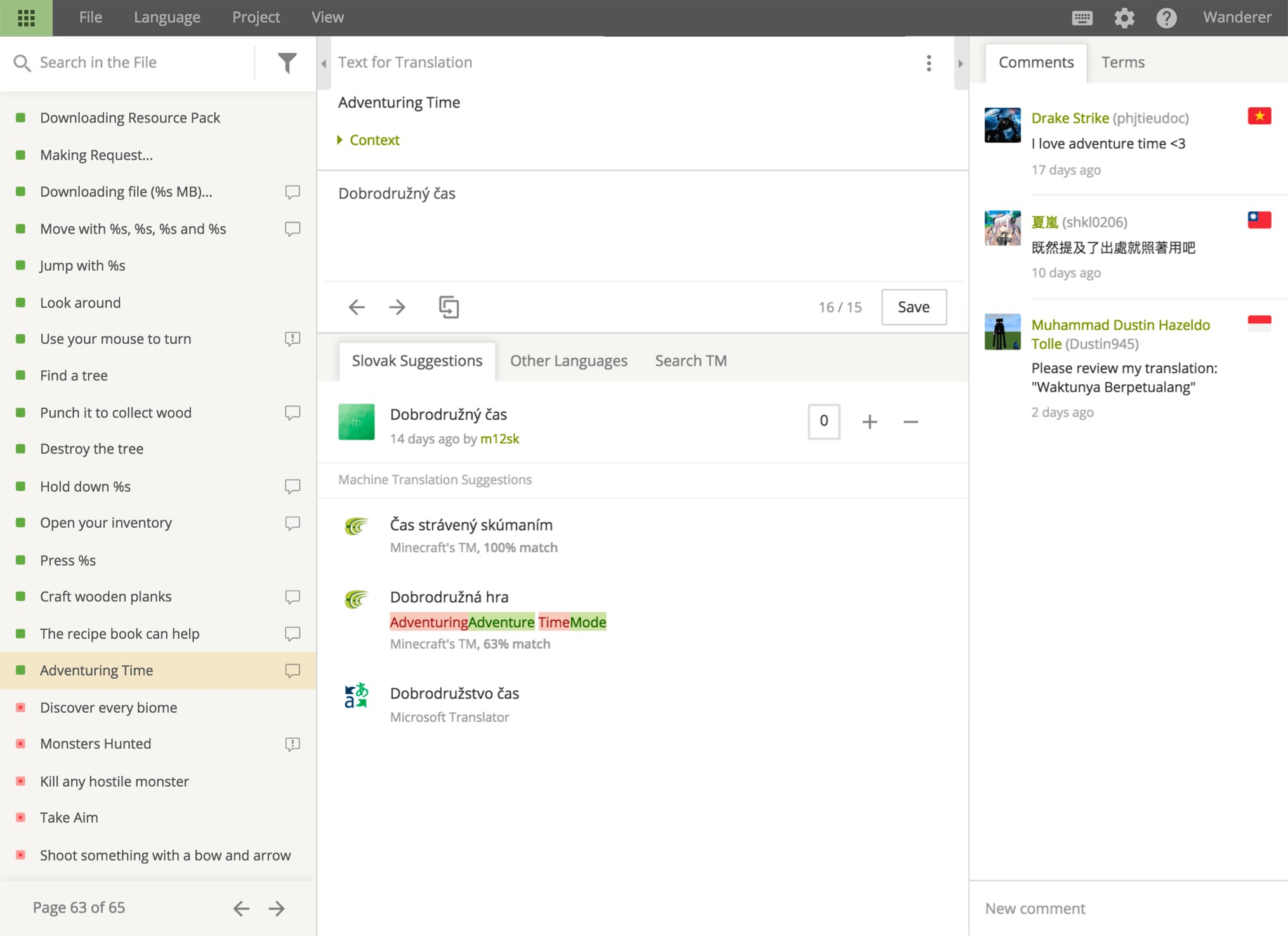
Task: Open the keyboard shortcuts icon
Action: [x=1082, y=18]
